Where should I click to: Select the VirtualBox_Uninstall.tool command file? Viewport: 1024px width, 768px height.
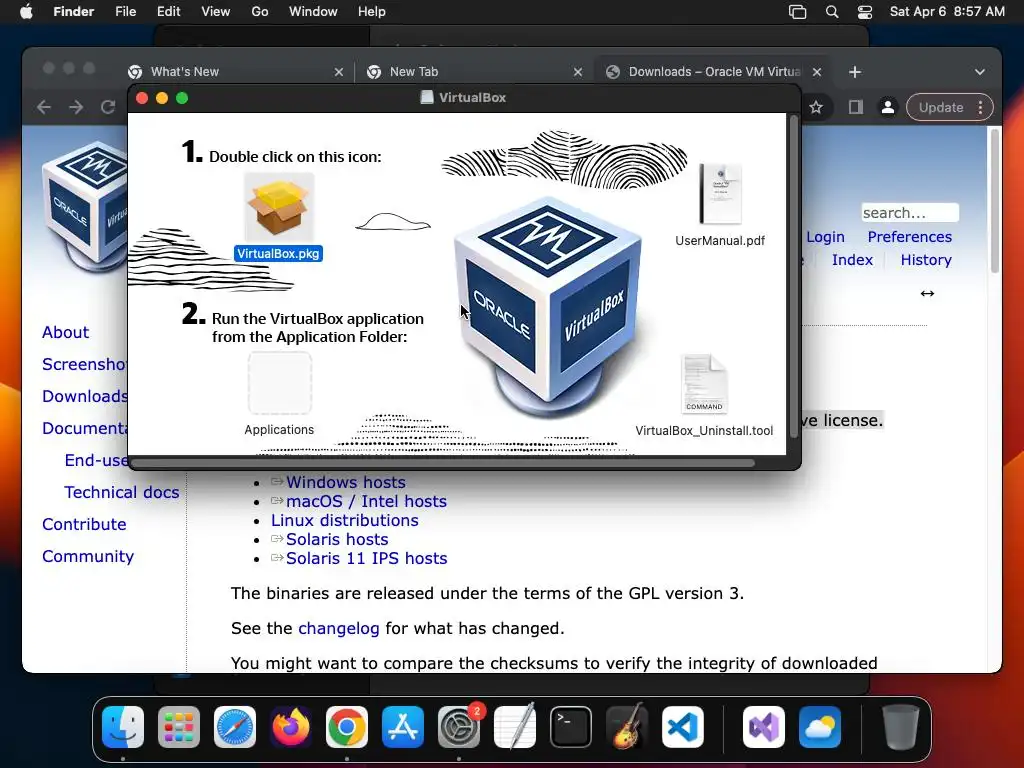[704, 384]
